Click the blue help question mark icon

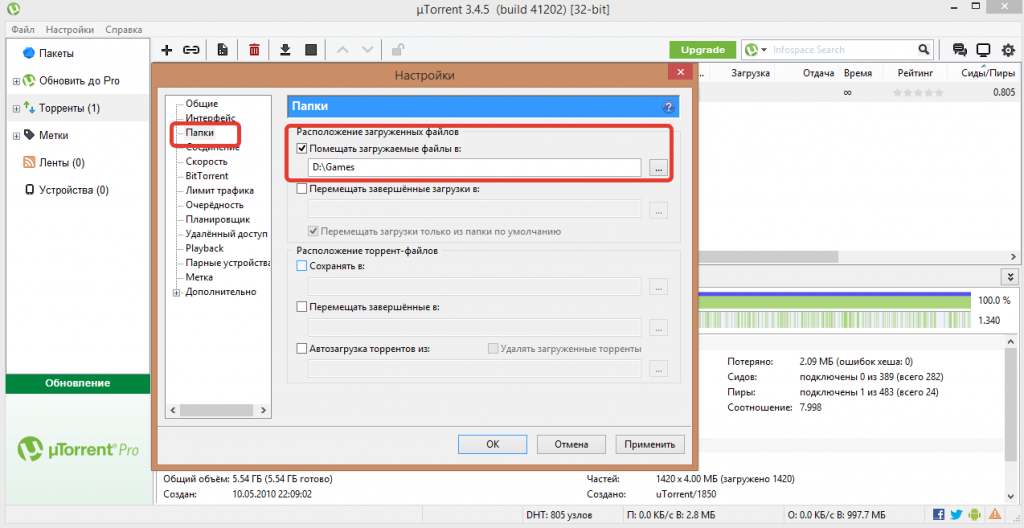668,107
